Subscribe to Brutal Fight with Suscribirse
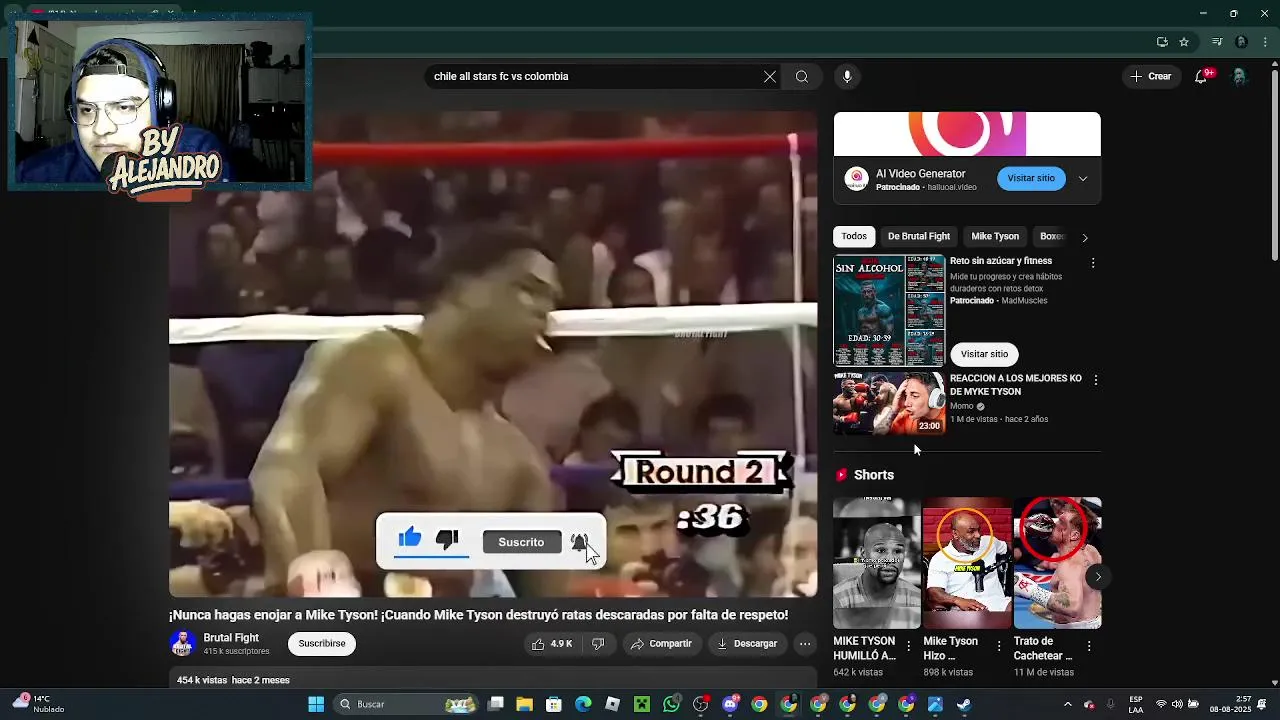Screen dimensions: 1280x720 322,643
